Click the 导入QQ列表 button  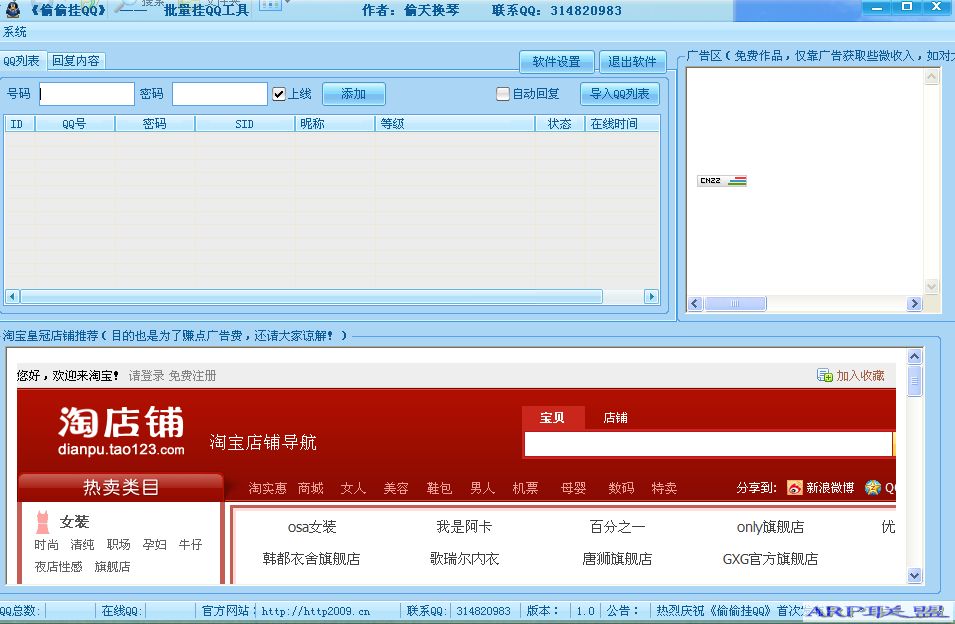(619, 94)
